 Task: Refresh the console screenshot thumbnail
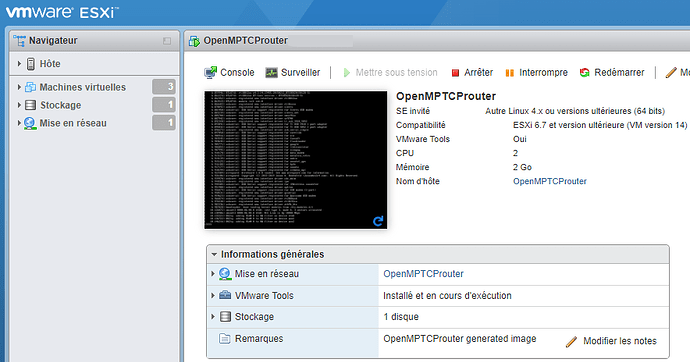click(378, 221)
